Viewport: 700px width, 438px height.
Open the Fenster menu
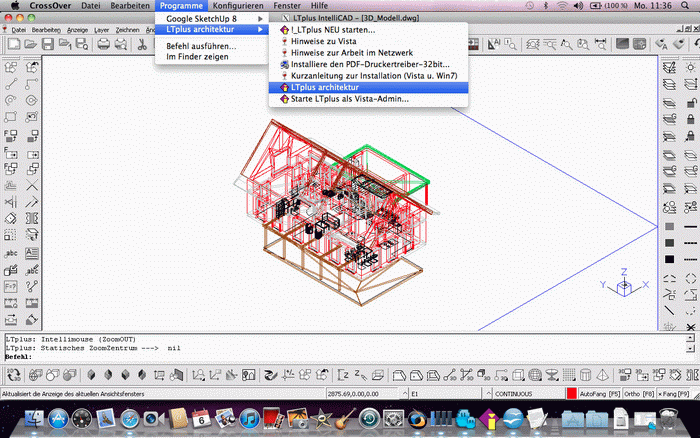tap(287, 5)
